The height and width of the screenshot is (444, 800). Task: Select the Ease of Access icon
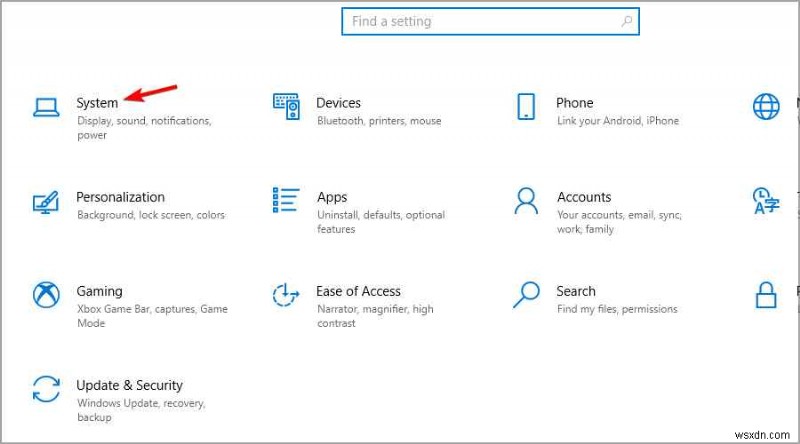tap(286, 296)
